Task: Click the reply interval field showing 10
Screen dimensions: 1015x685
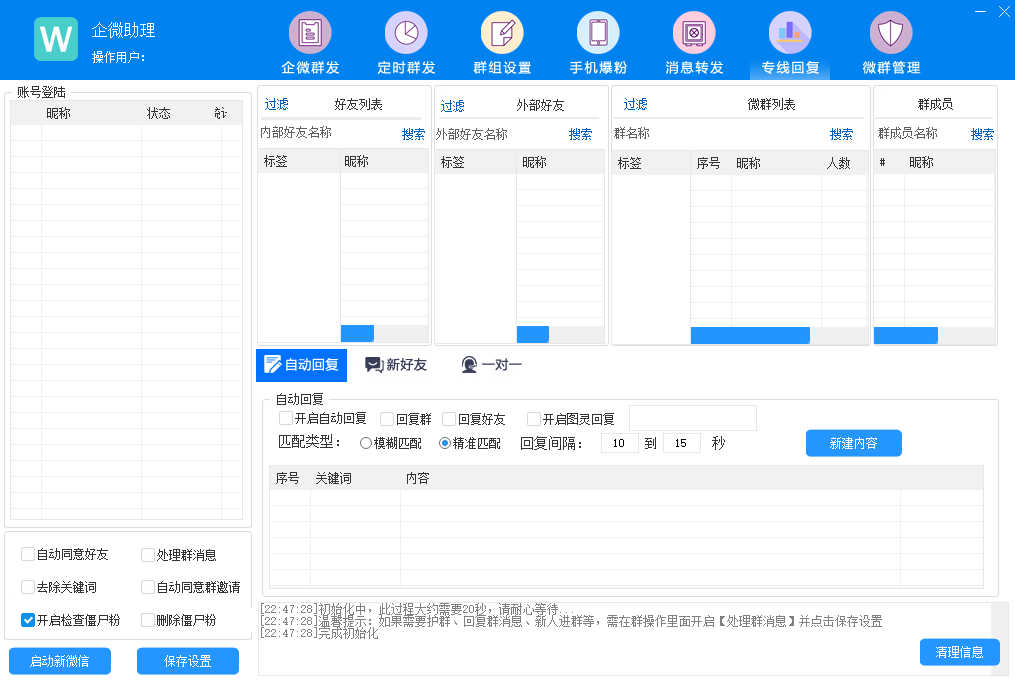Action: coord(619,443)
